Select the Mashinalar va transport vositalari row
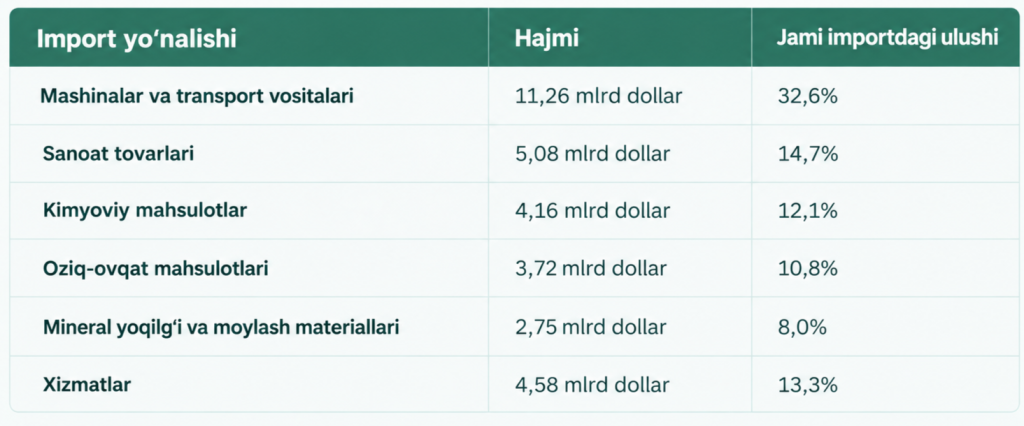1024x426 pixels. 514,97
